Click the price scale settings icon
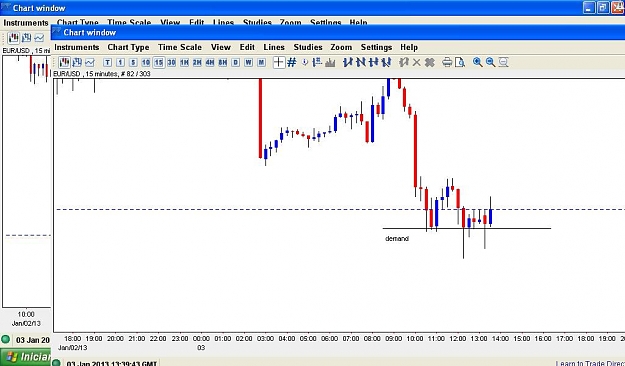Screen dimensions: 625x366 pyautogui.click(x=317, y=62)
